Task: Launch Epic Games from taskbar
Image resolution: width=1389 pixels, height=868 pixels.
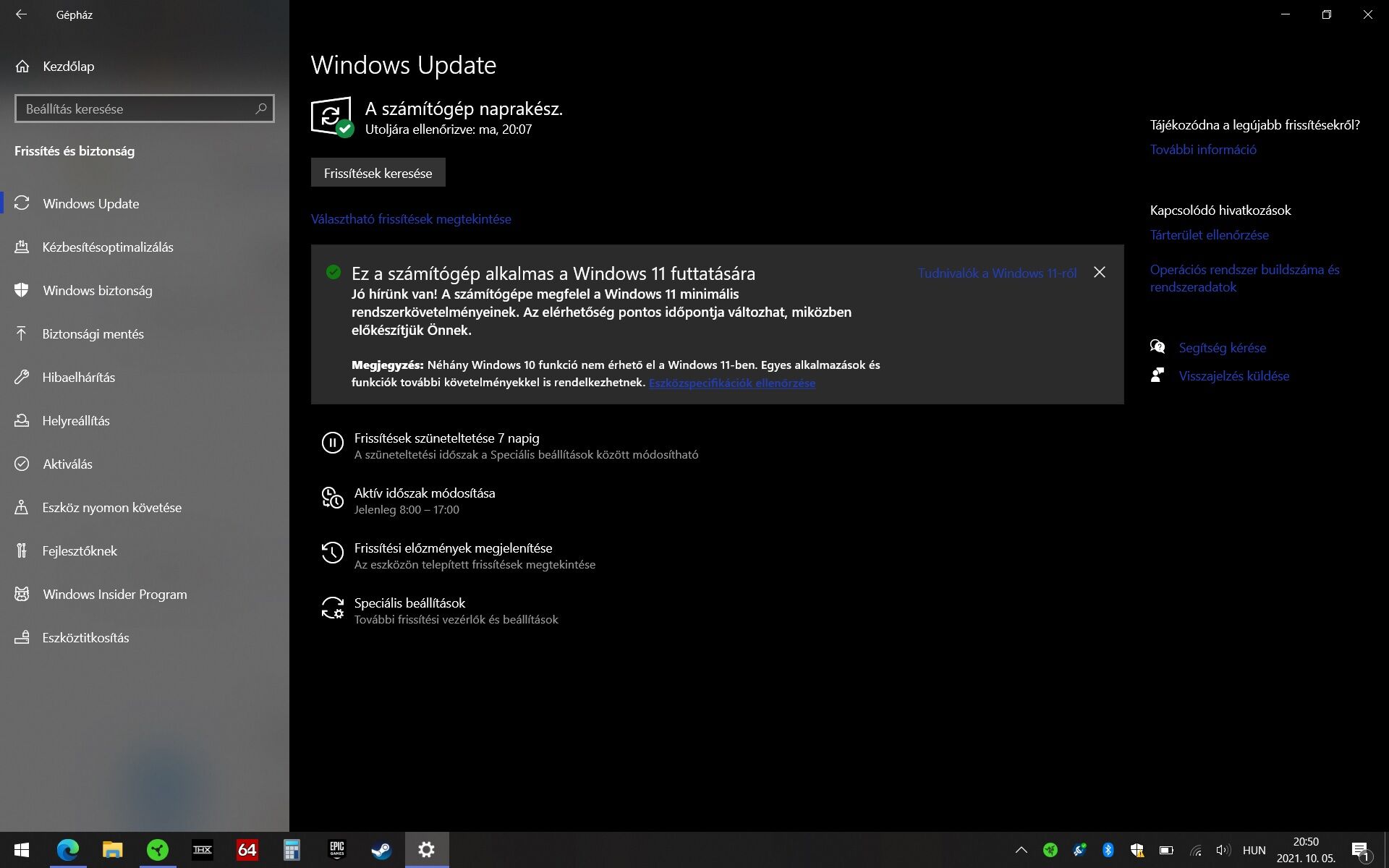Action: 337,850
